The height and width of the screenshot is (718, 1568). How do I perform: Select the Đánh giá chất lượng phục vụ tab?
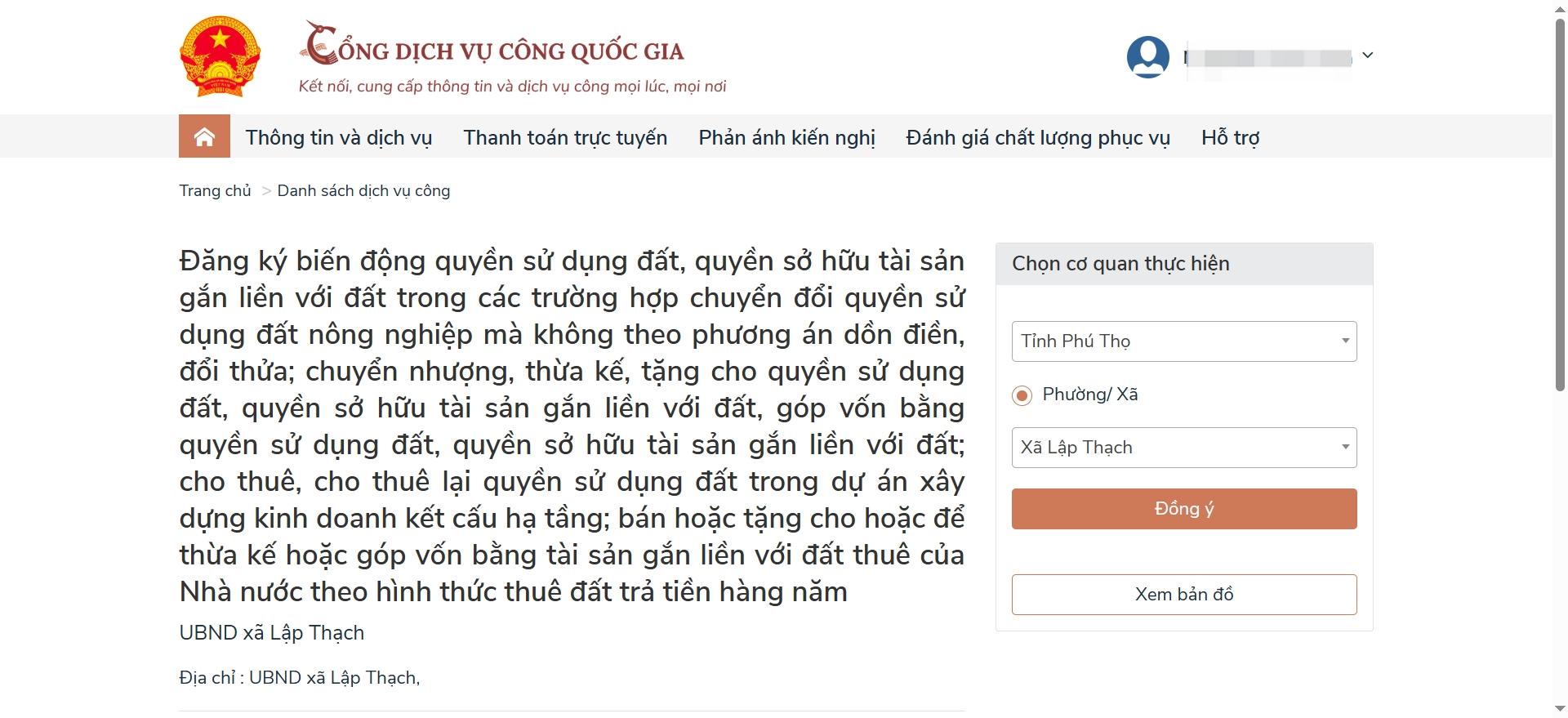pos(1037,137)
